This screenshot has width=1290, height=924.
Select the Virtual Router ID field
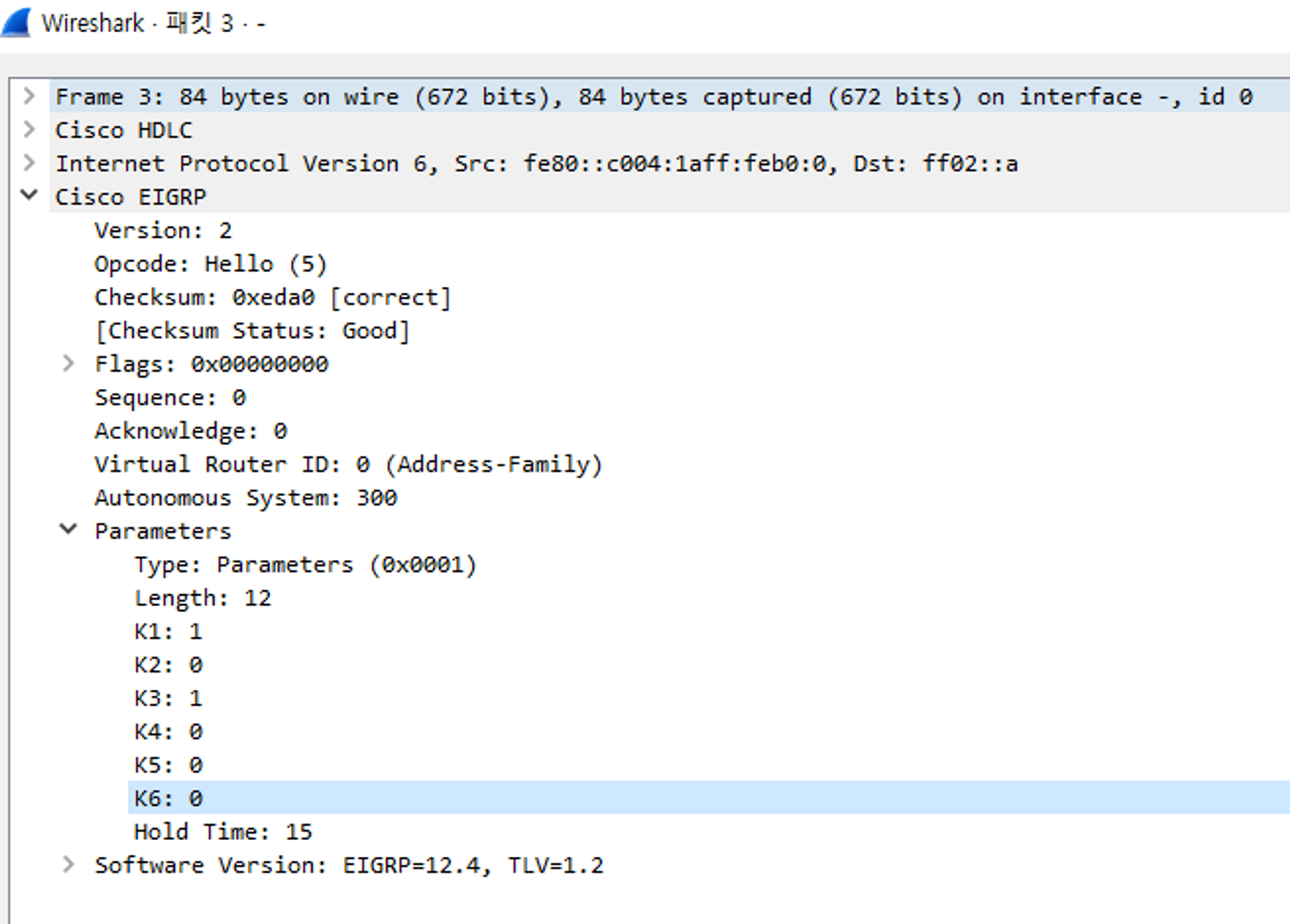(x=348, y=464)
